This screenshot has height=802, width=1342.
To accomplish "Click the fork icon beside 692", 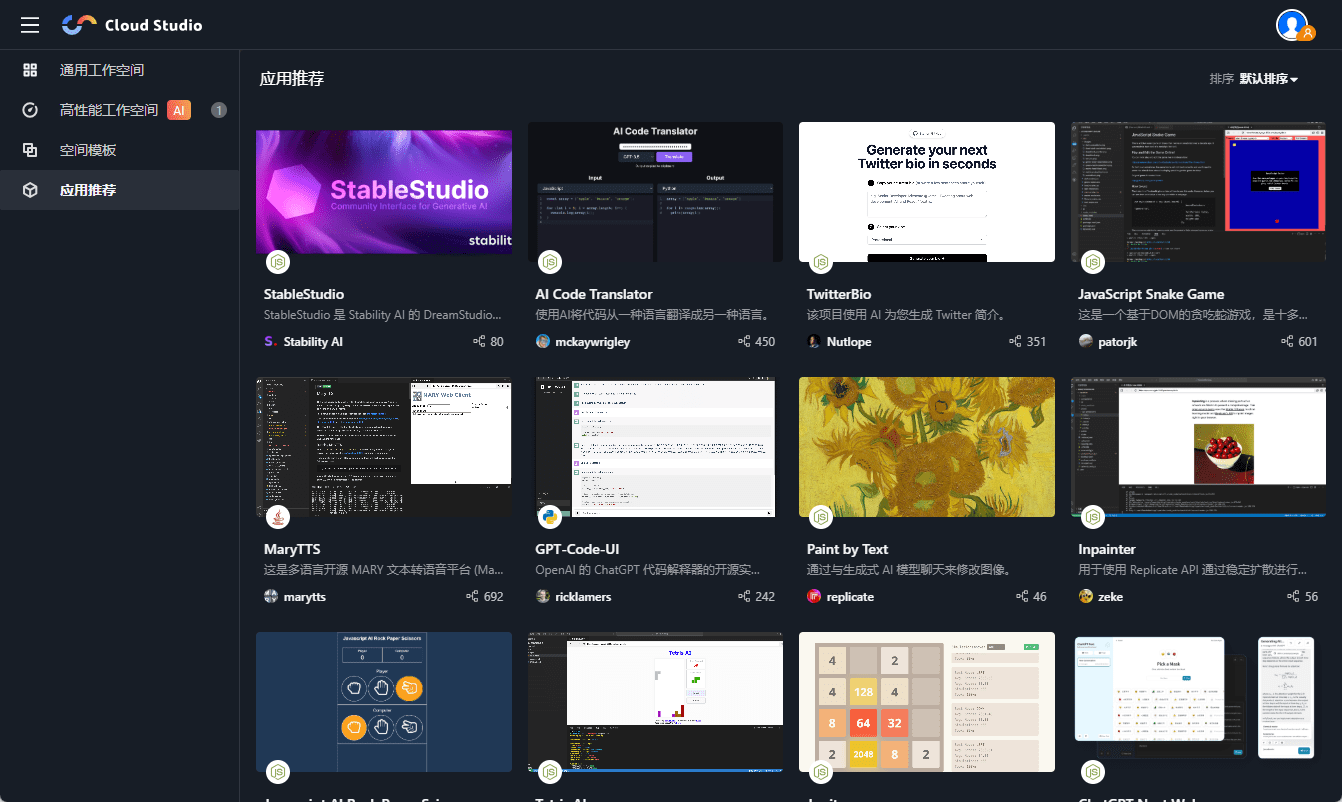I will coord(473,596).
